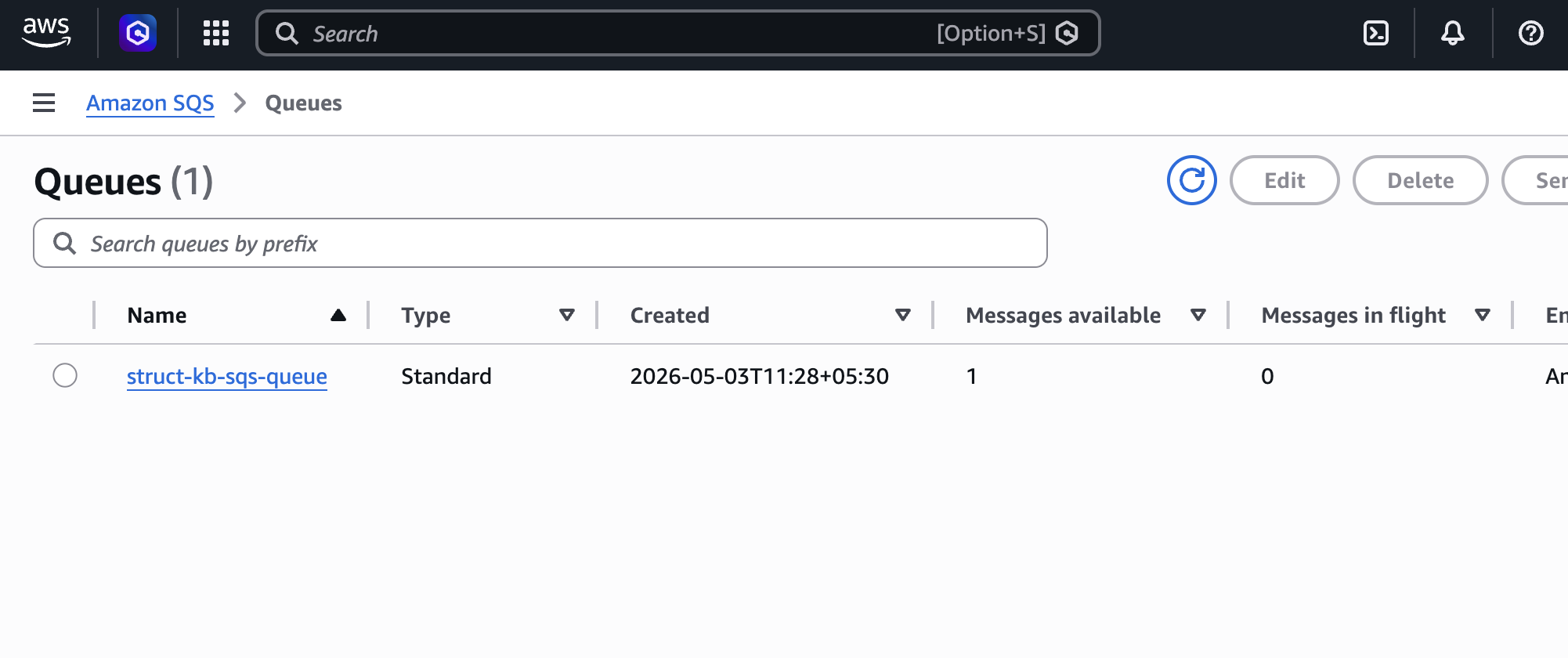1568x658 pixels.
Task: Click the Queues breadcrumb text
Action: 304,103
